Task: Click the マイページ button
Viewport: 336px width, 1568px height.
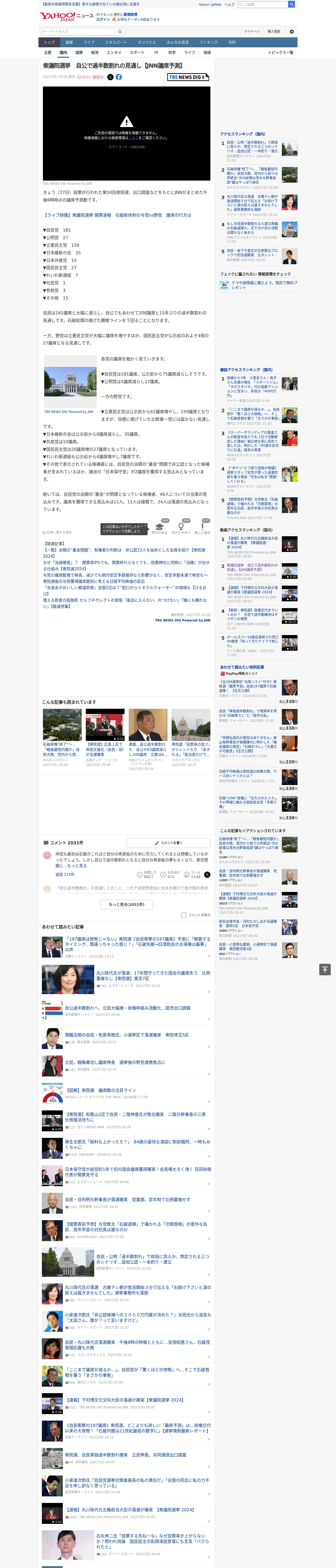Action: 252,32
